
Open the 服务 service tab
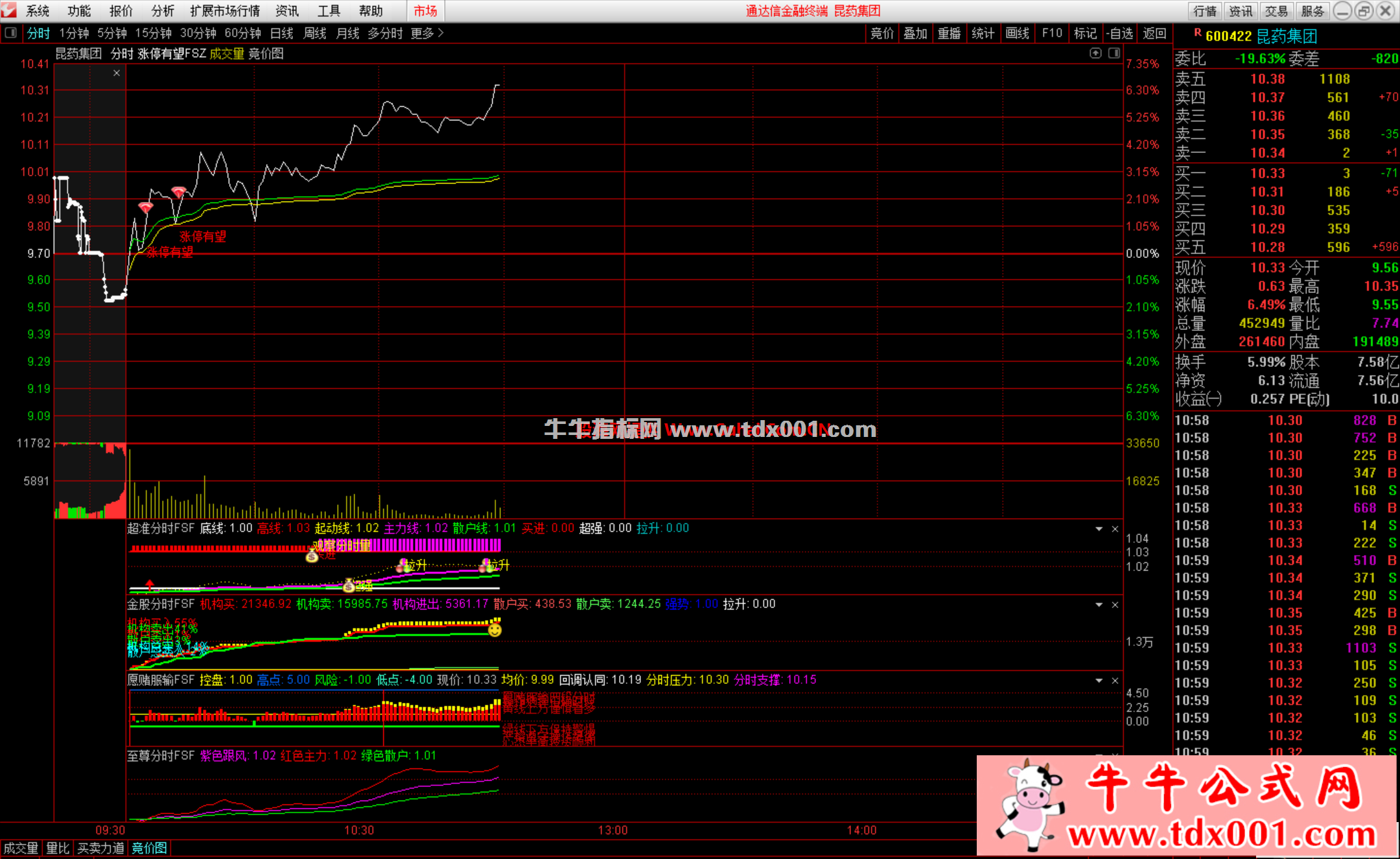coord(1312,11)
